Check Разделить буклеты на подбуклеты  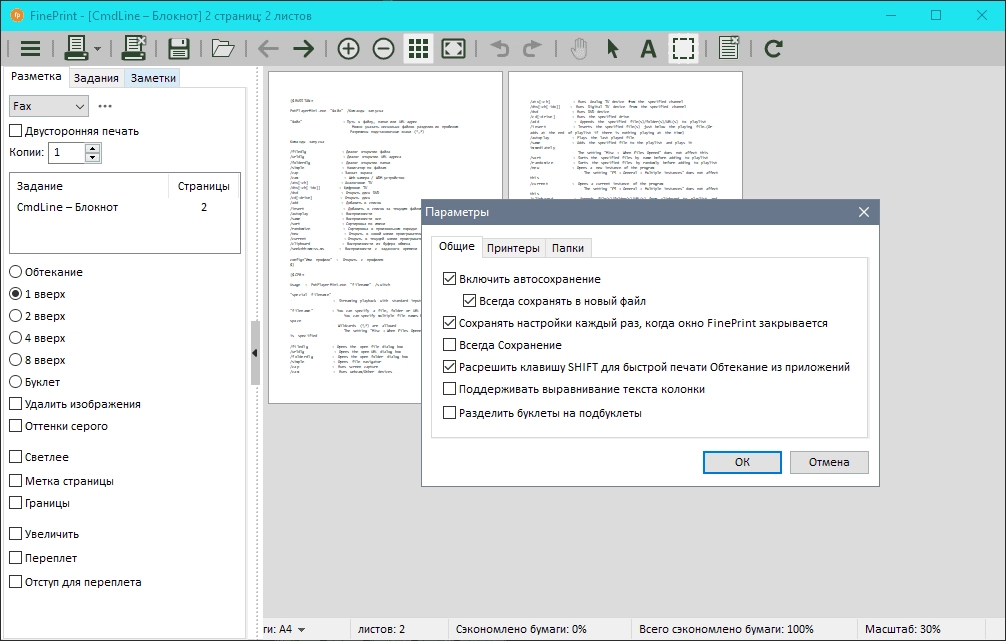point(449,413)
